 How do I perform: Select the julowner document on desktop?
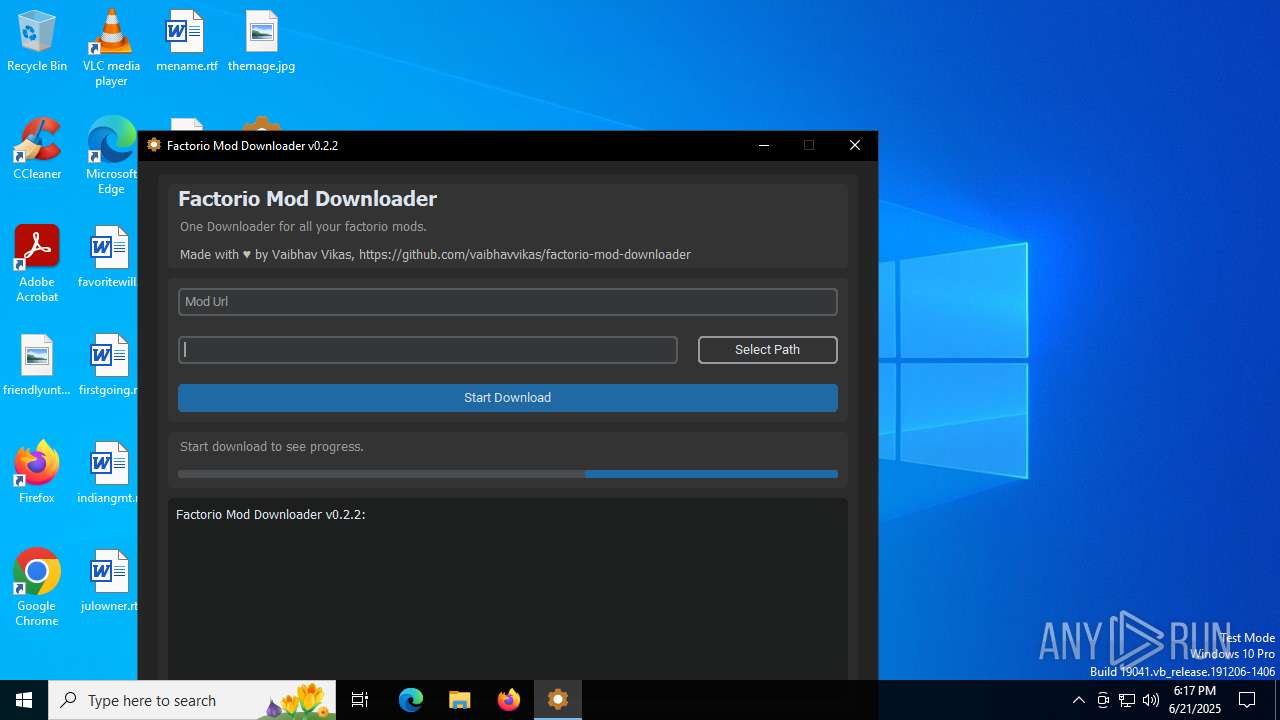click(x=108, y=582)
